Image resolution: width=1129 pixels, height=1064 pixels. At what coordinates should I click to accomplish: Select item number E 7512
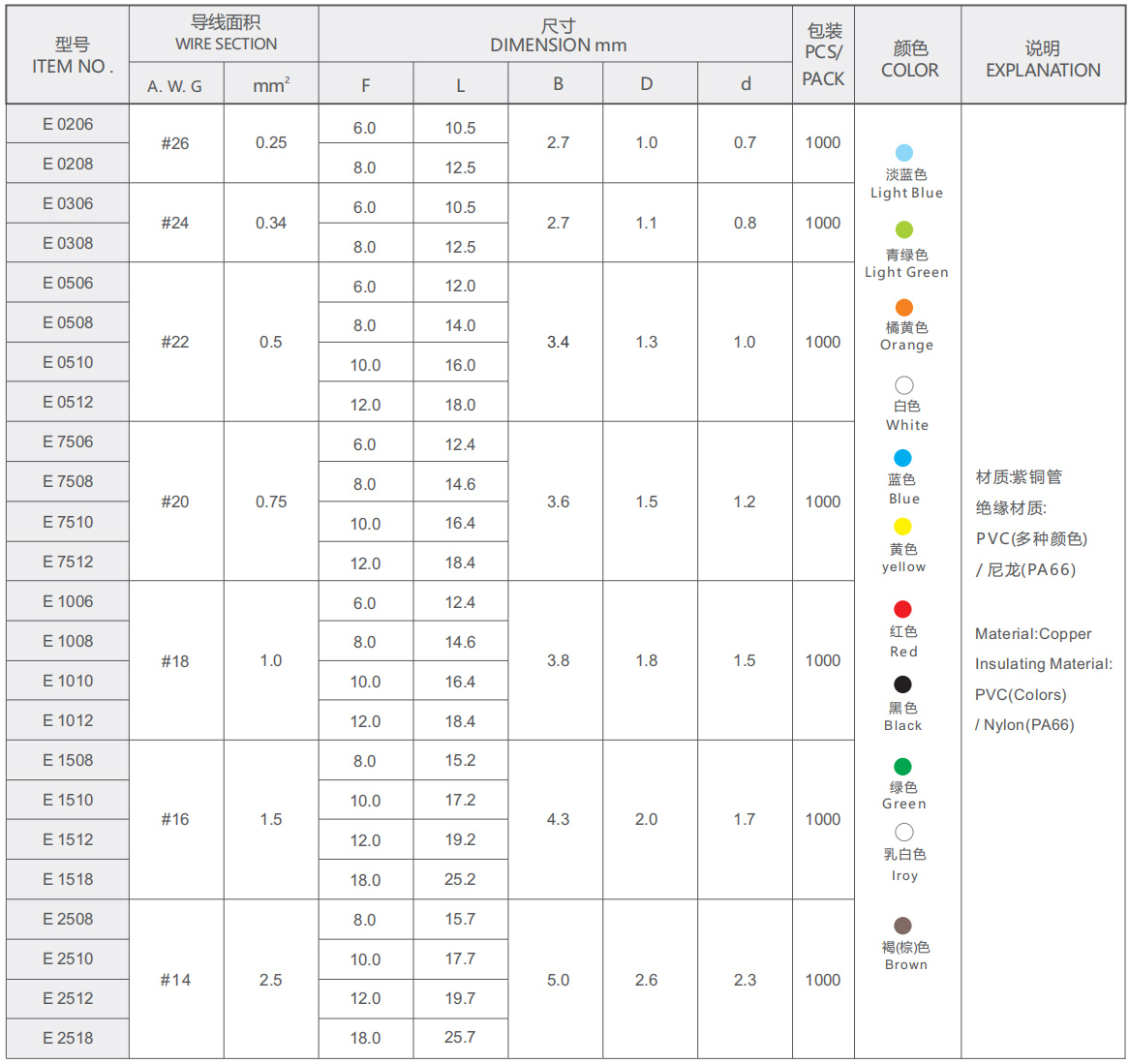pyautogui.click(x=68, y=562)
